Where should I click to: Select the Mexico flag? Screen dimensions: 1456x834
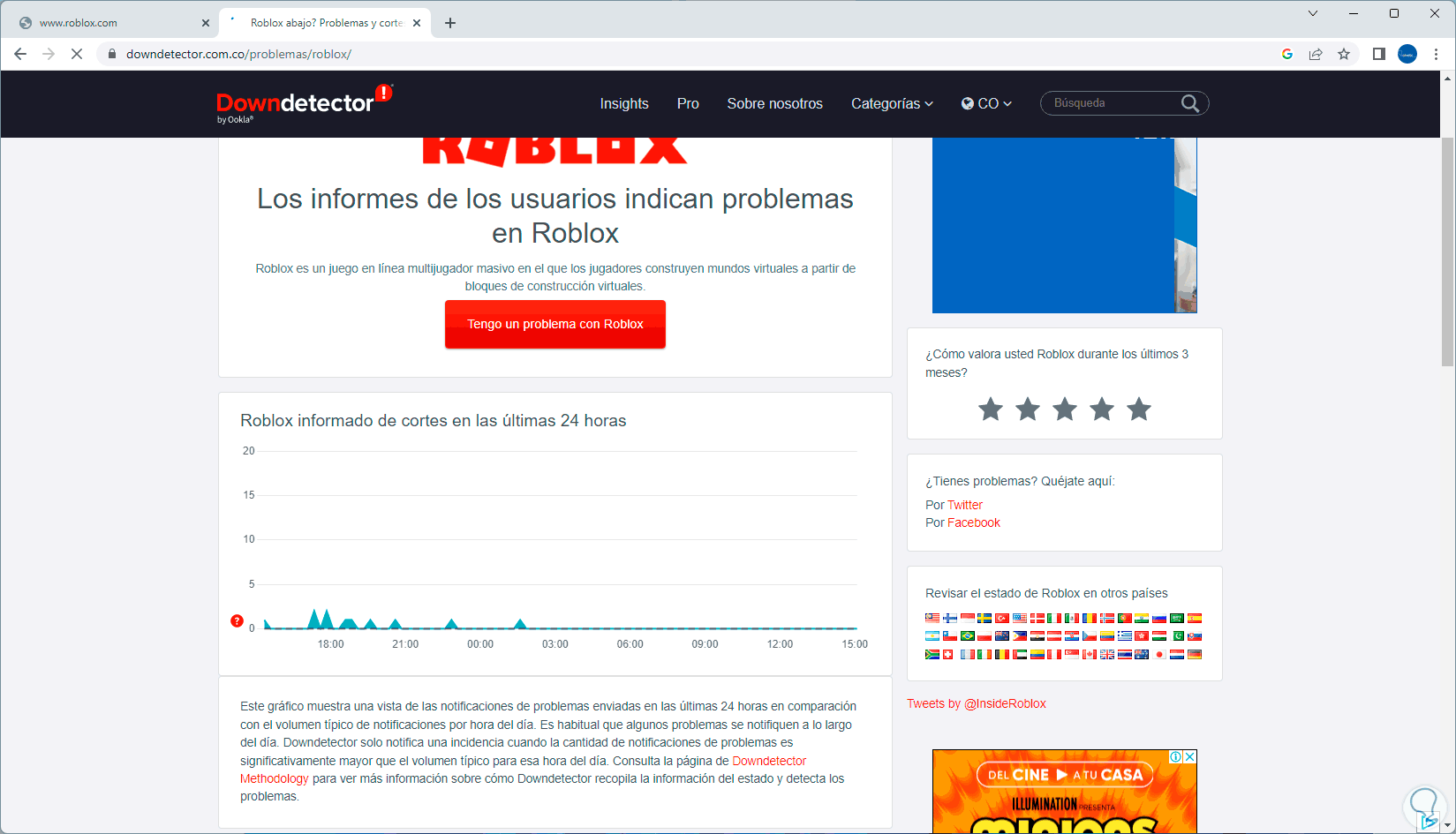pos(1072,618)
